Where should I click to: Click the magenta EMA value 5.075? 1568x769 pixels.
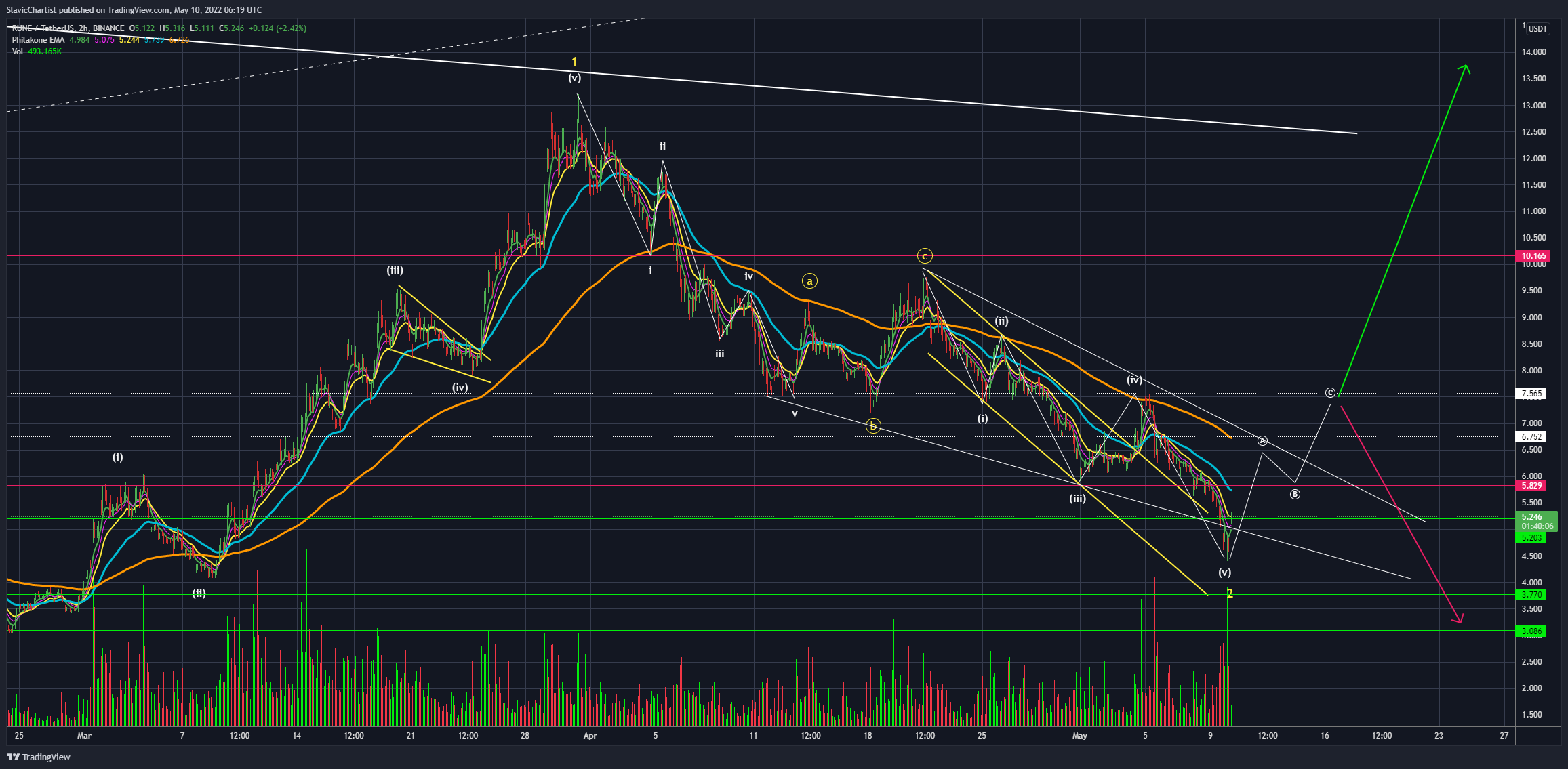(104, 40)
